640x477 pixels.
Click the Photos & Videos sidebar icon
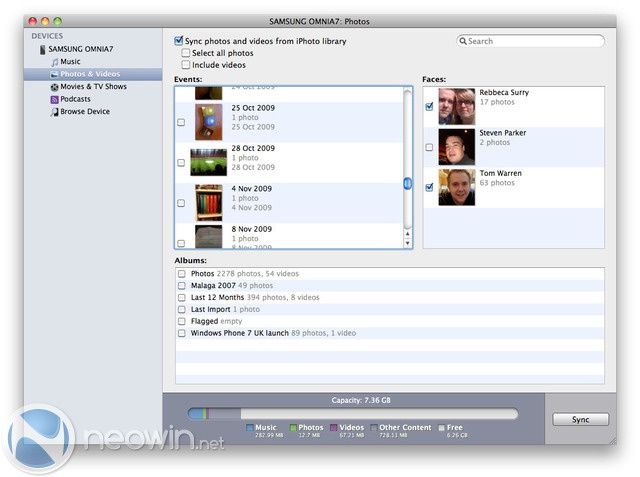54,74
